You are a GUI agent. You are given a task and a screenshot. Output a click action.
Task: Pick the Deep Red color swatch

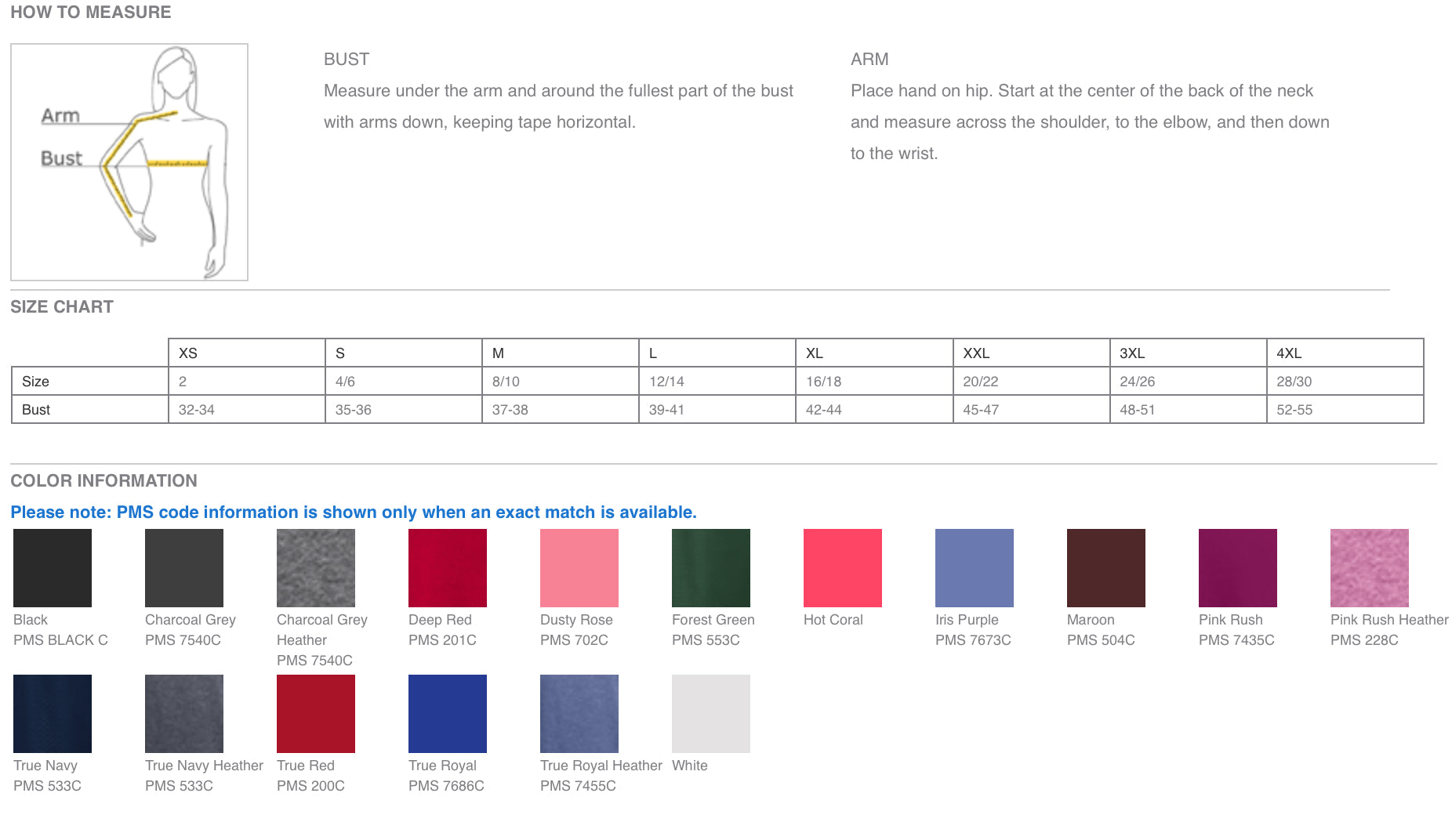tap(448, 568)
